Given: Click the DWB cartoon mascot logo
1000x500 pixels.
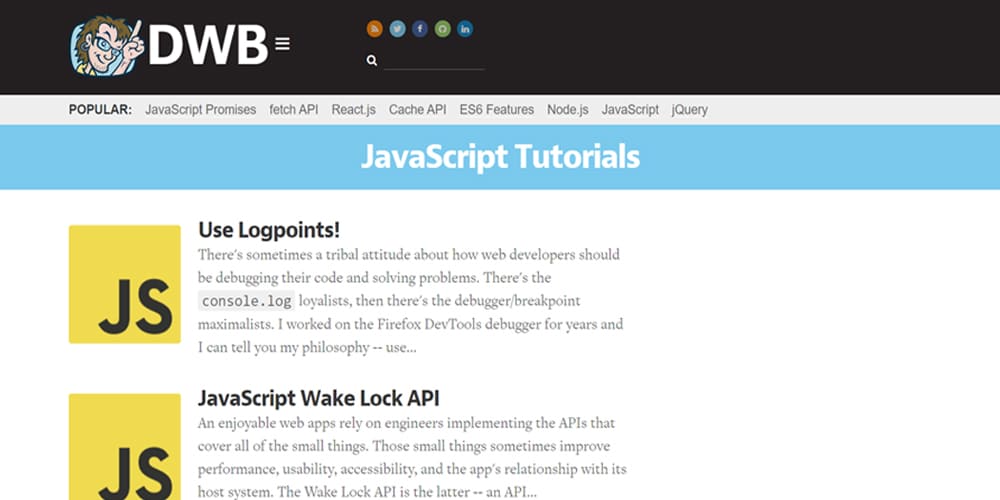Looking at the screenshot, I should tap(107, 46).
